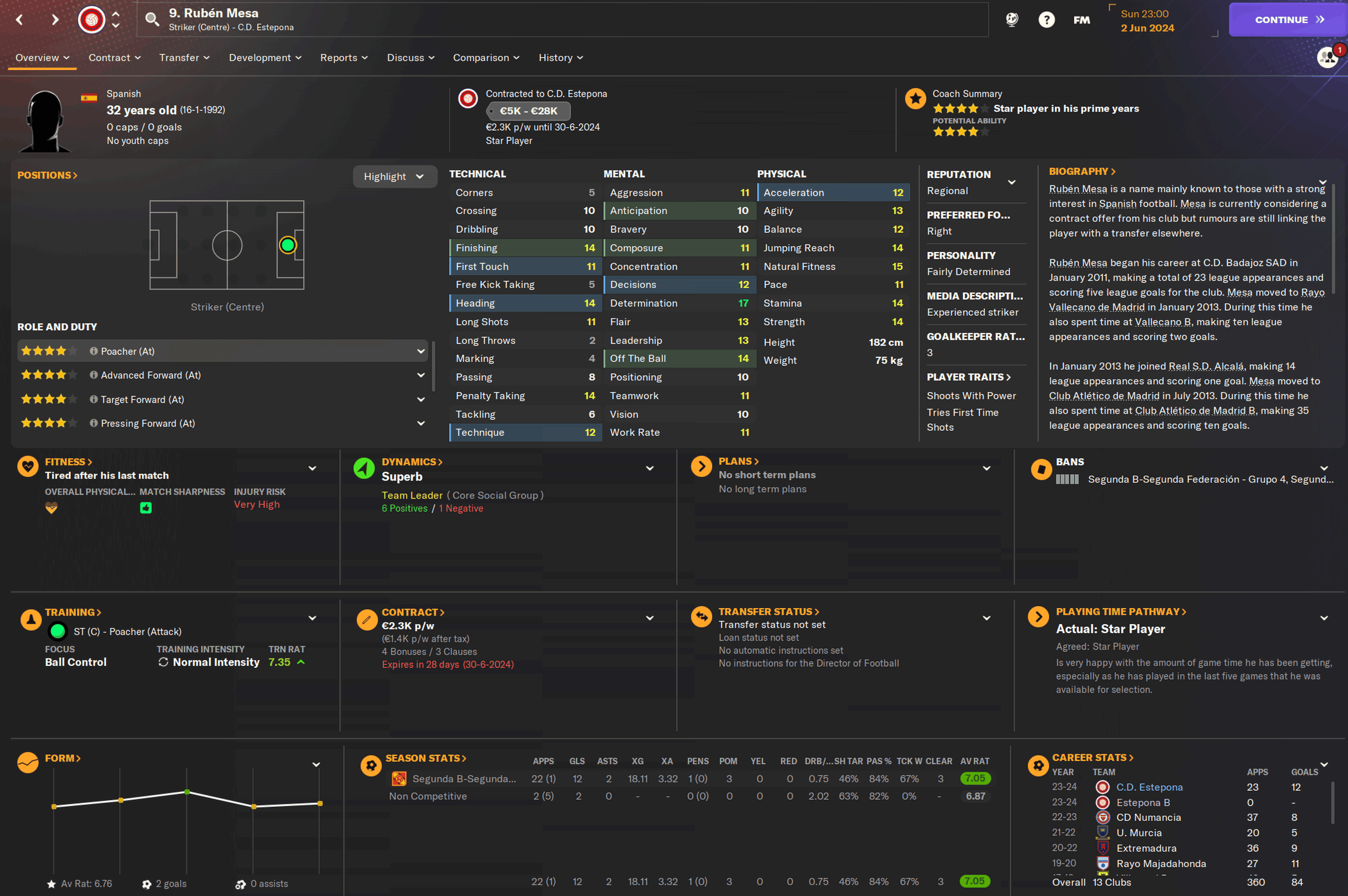Screen dimensions: 1348x896
Task: Open the Comparison menu
Action: [486, 58]
